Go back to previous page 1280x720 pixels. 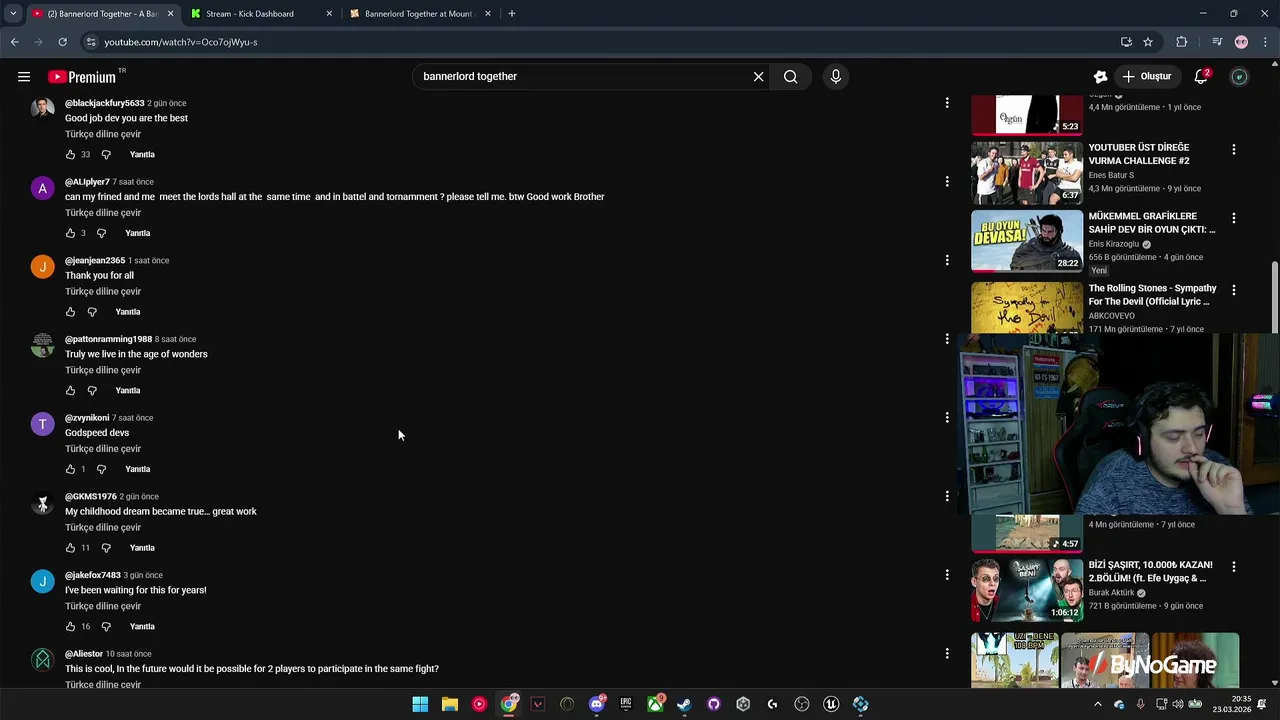tap(14, 42)
